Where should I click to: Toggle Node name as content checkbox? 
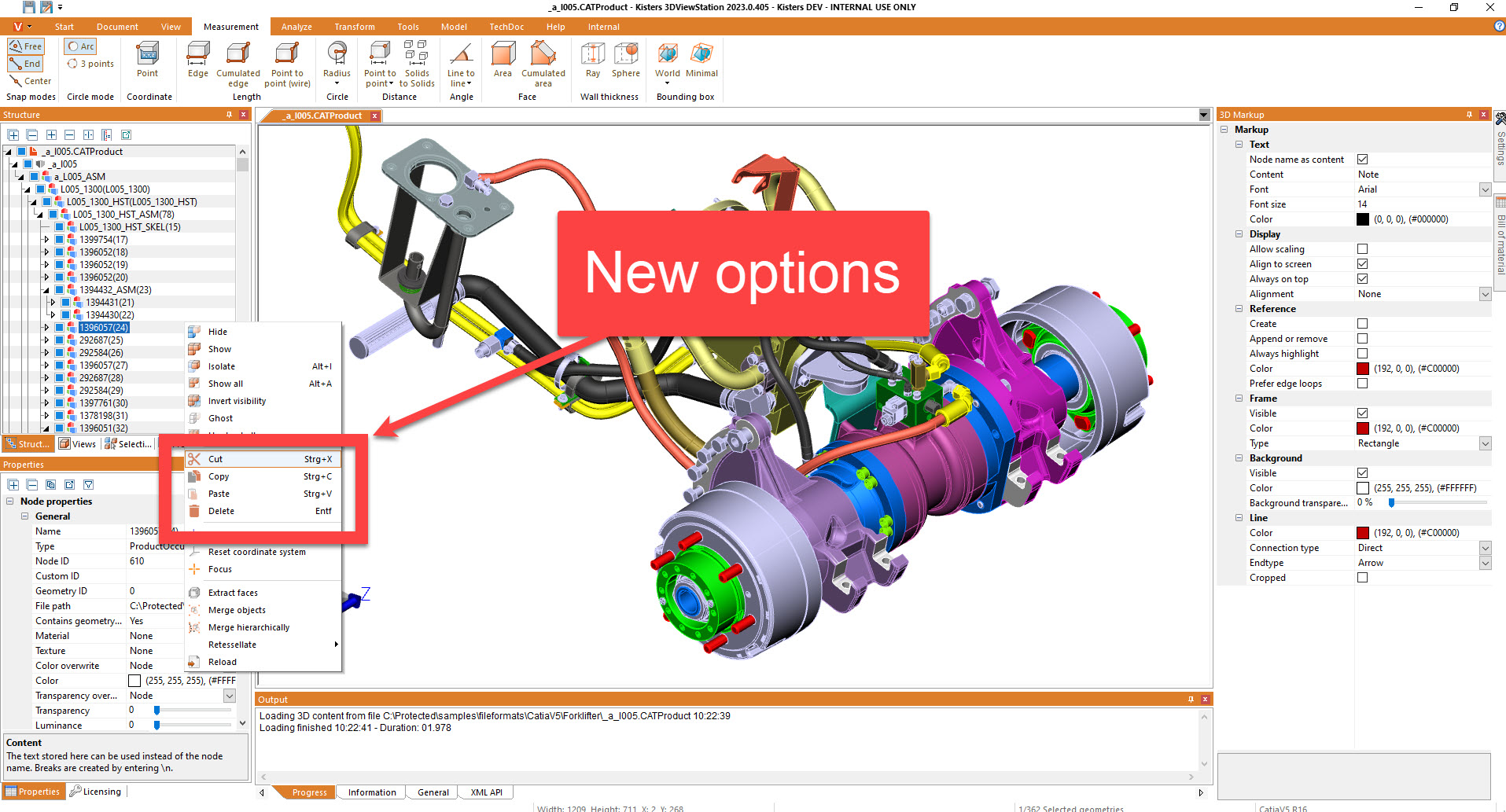pos(1362,160)
